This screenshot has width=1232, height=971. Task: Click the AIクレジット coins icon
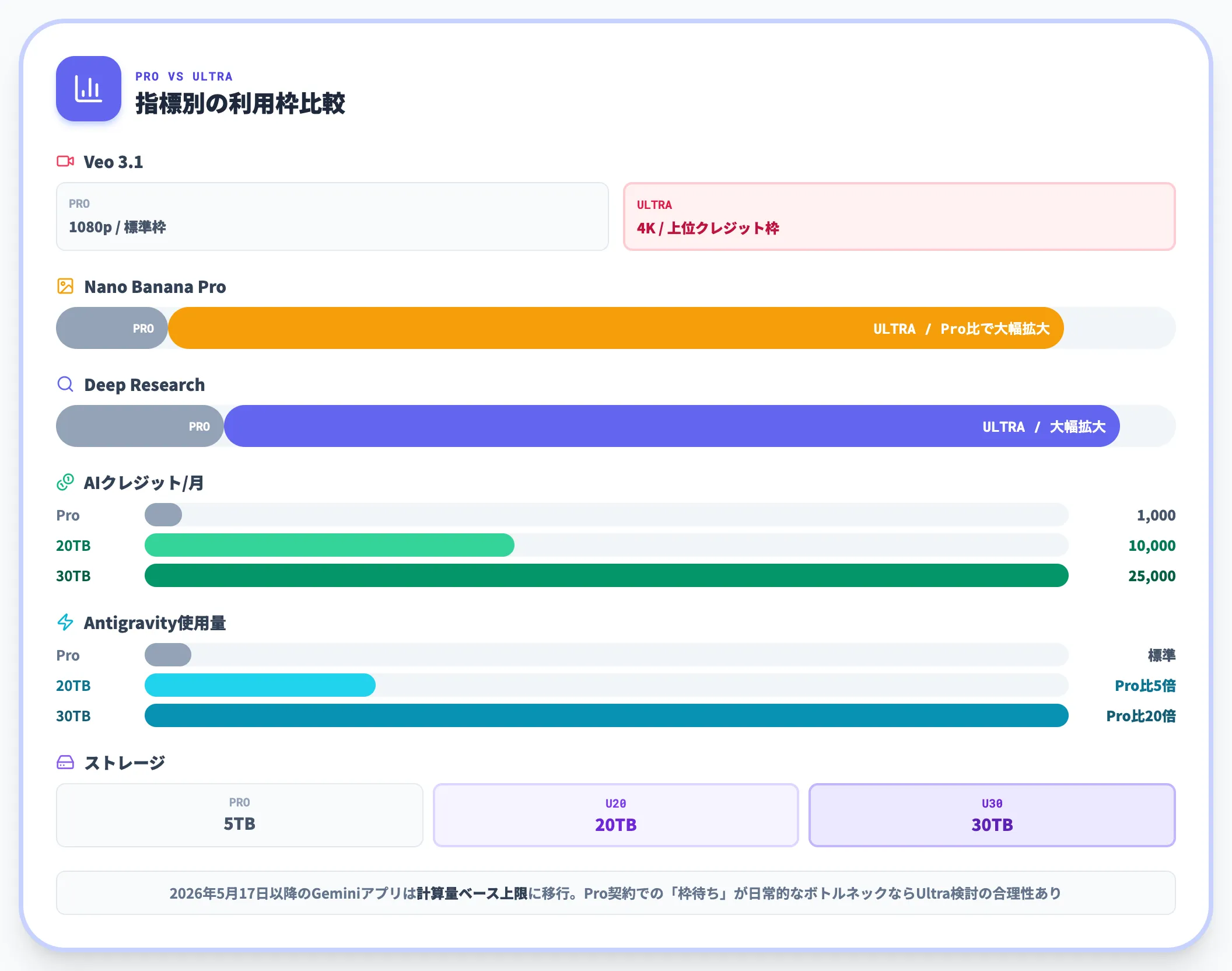[x=65, y=482]
